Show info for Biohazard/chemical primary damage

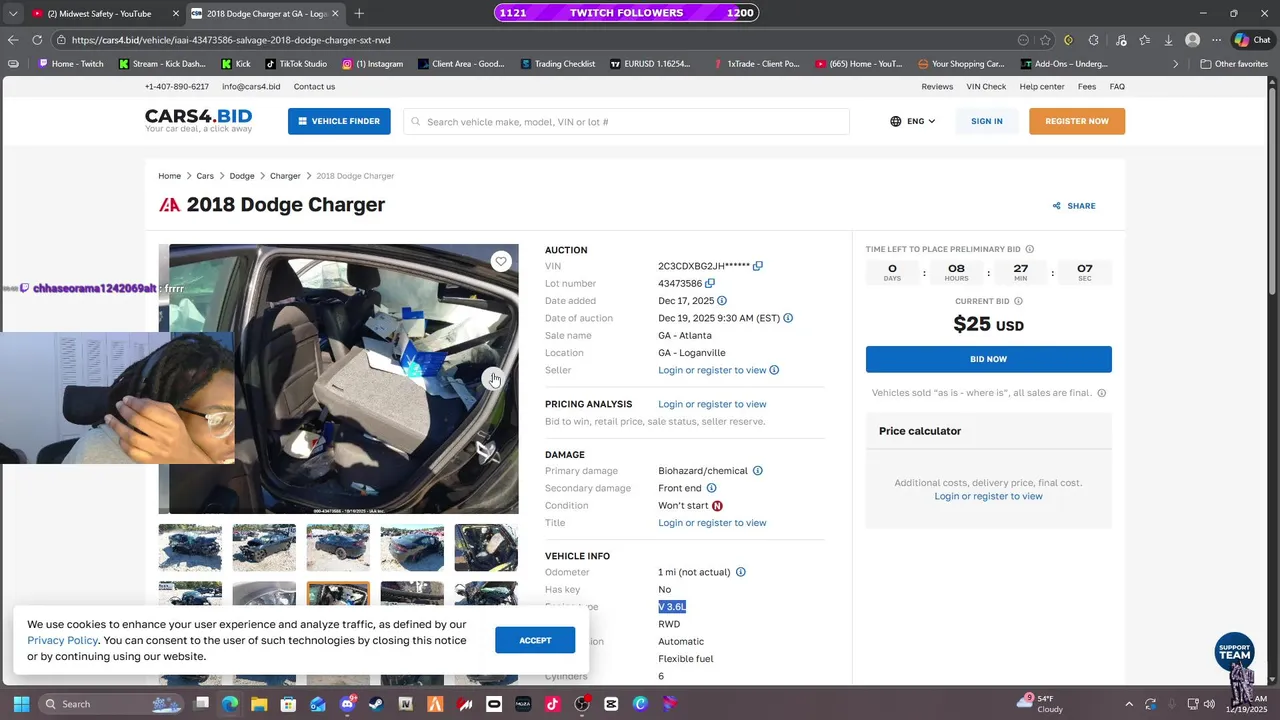pyautogui.click(x=757, y=471)
